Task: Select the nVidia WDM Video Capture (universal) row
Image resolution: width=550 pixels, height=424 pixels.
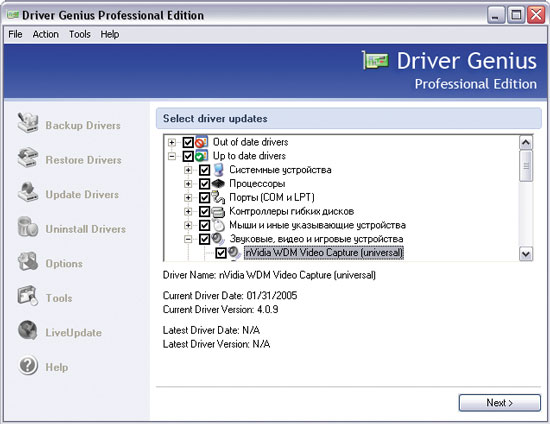Action: 324,253
